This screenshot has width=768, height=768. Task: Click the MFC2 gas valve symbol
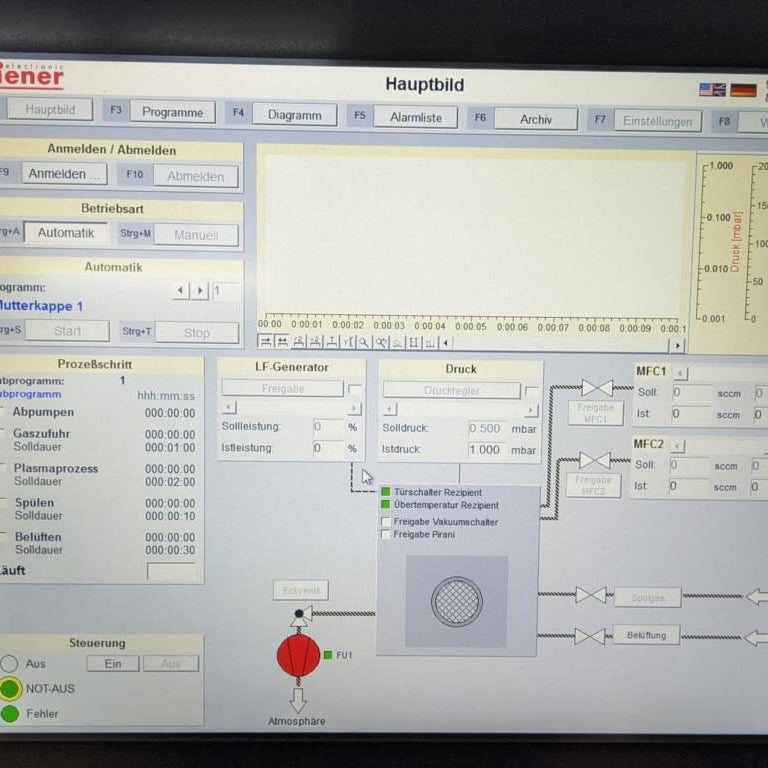(595, 460)
